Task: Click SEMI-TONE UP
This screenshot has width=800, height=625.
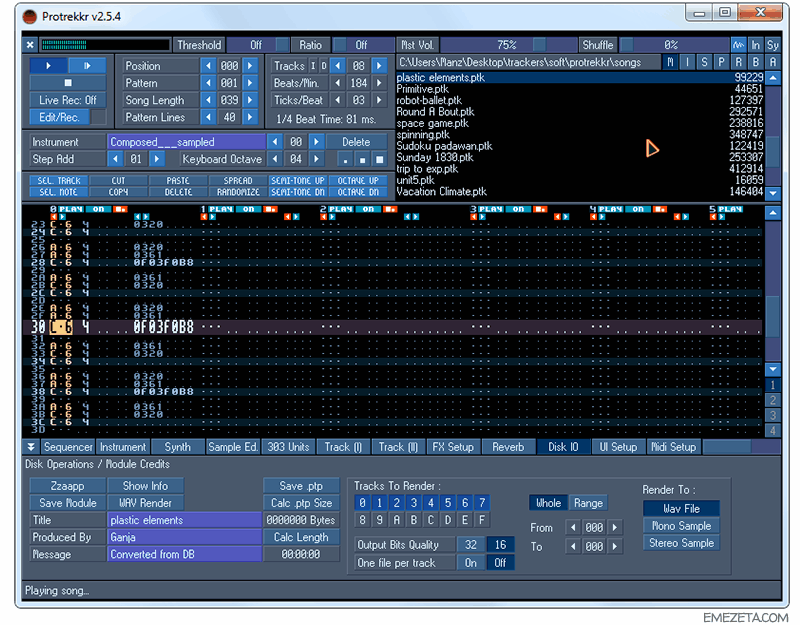Action: click(x=298, y=181)
